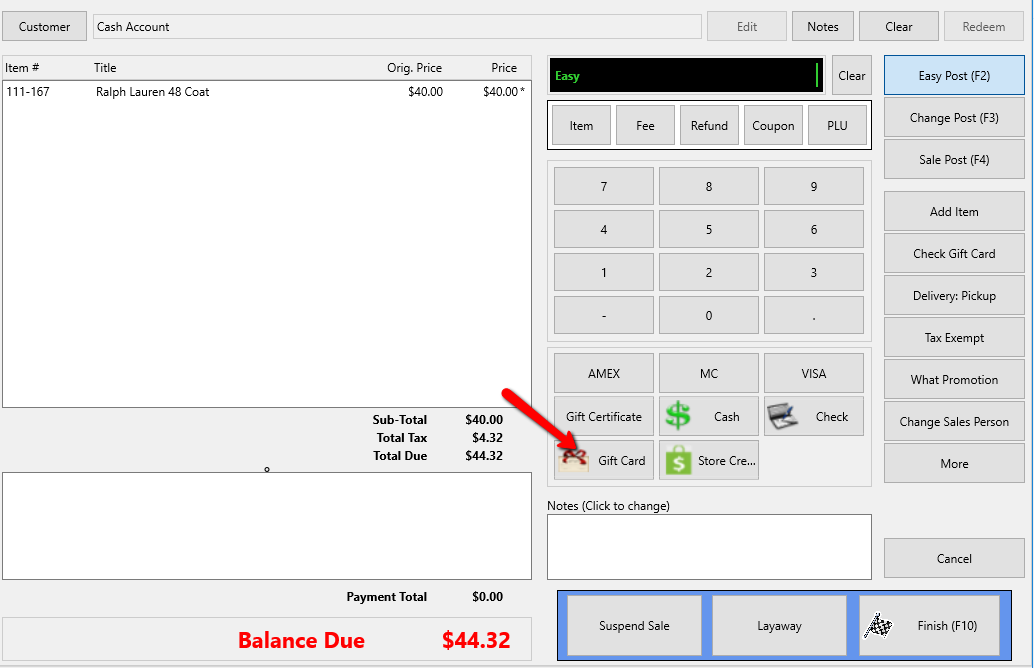Tap keypad number 7
The image size is (1034, 668).
[603, 186]
